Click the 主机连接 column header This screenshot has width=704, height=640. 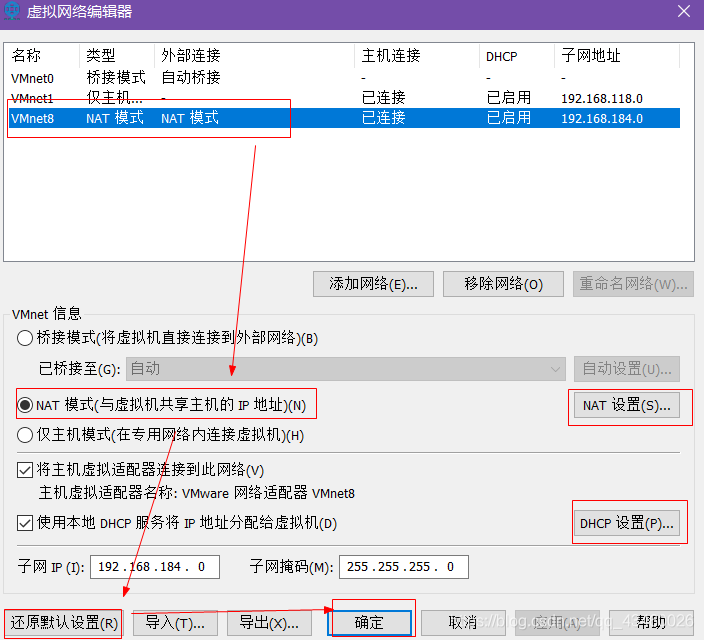point(417,56)
